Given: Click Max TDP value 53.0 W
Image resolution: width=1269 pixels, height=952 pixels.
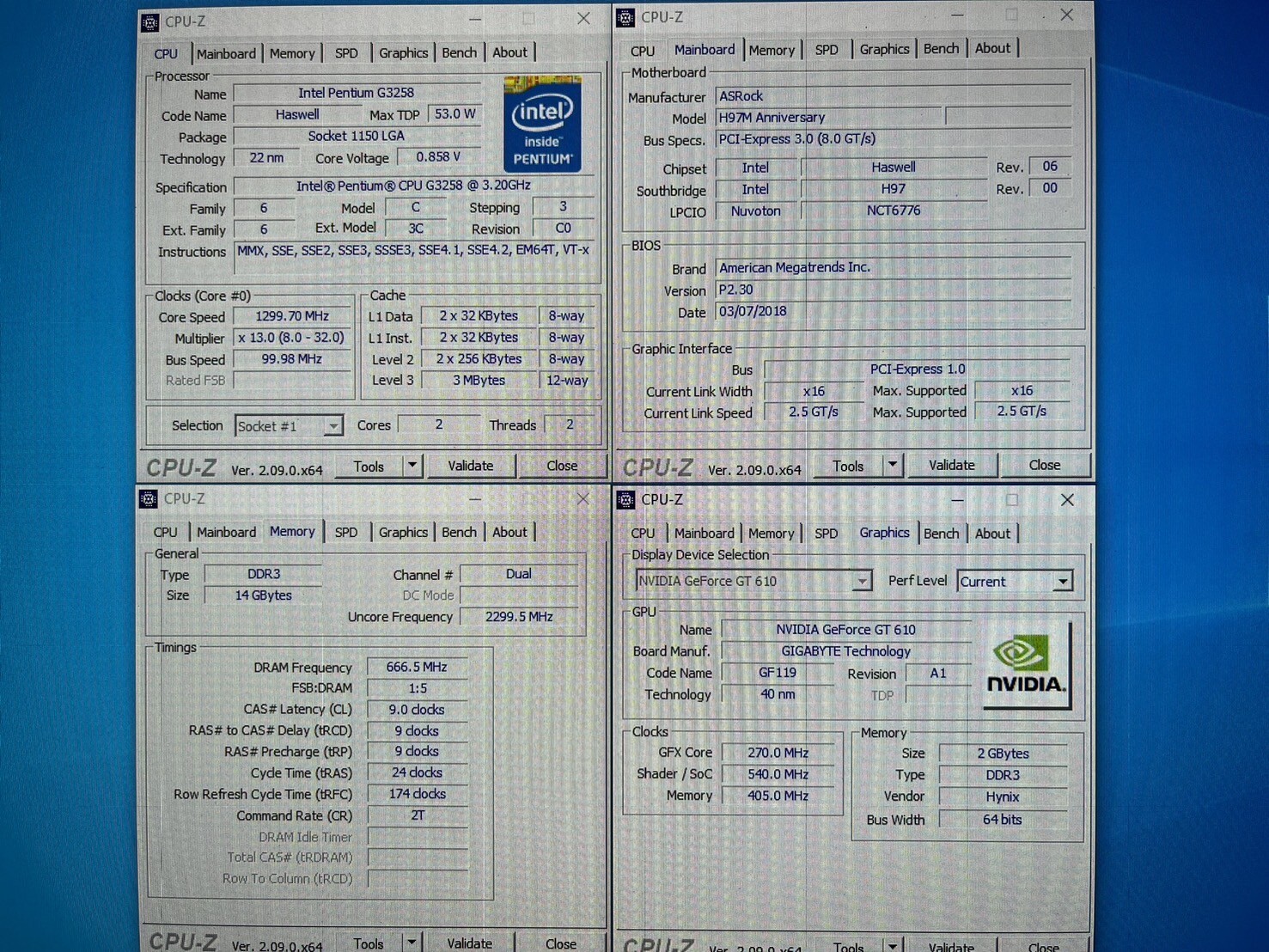Looking at the screenshot, I should [x=455, y=114].
